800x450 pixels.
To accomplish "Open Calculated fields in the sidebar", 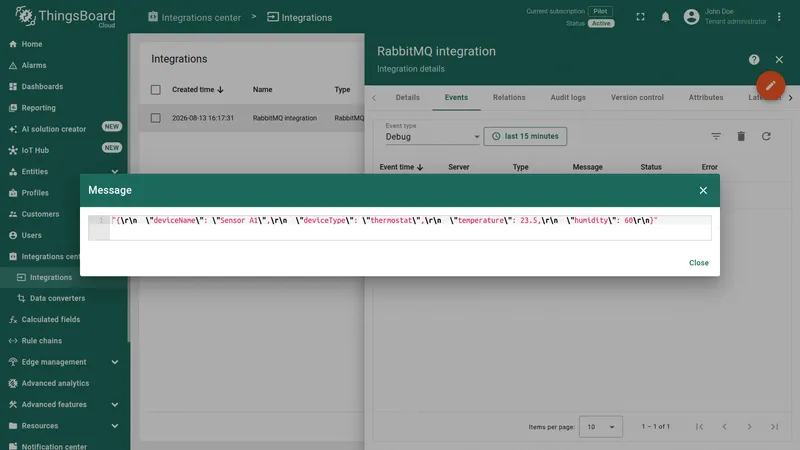I will coord(51,320).
